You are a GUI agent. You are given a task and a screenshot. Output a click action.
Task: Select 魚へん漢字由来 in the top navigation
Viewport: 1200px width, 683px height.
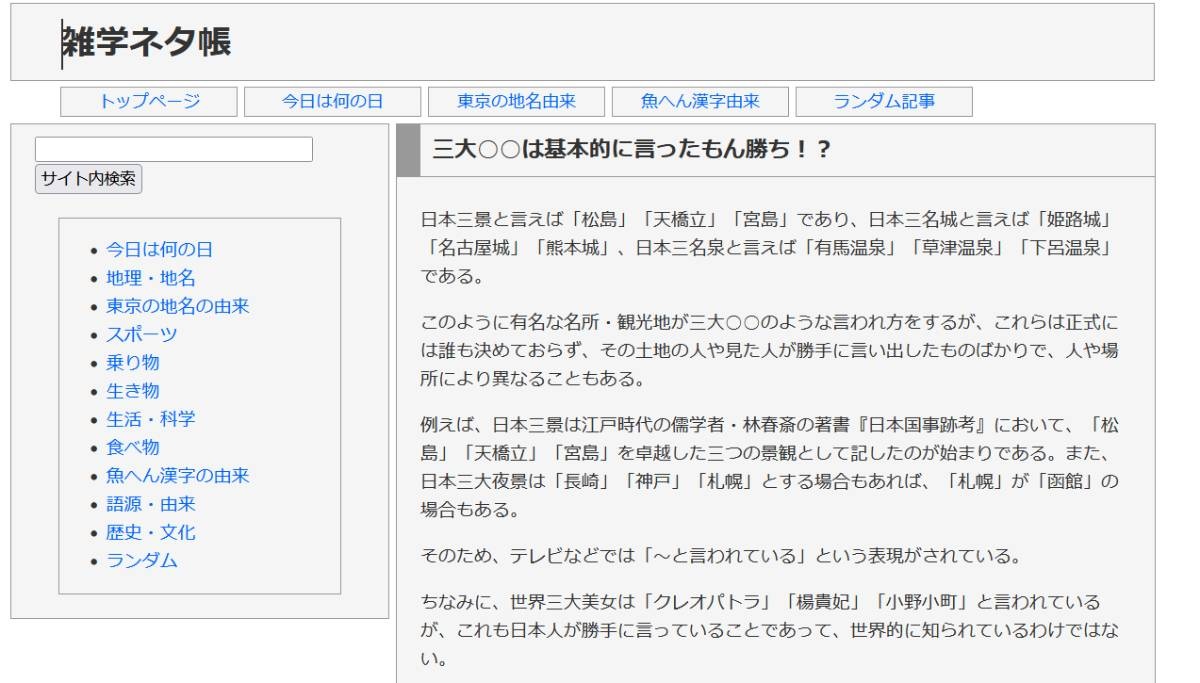(700, 101)
